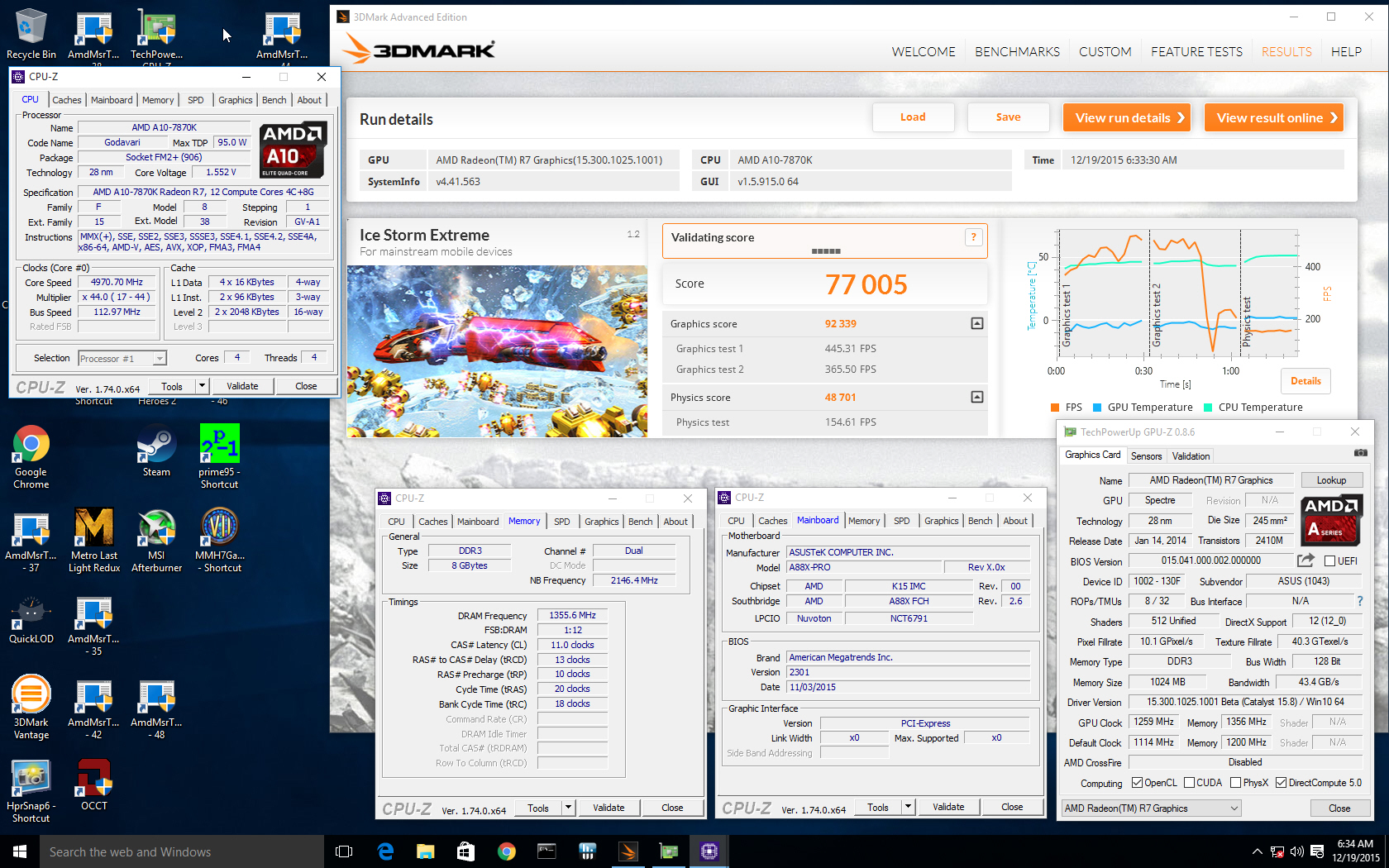Click the GPU-Z screenshot camera icon
This screenshot has height=868, width=1389.
pos(1360,453)
